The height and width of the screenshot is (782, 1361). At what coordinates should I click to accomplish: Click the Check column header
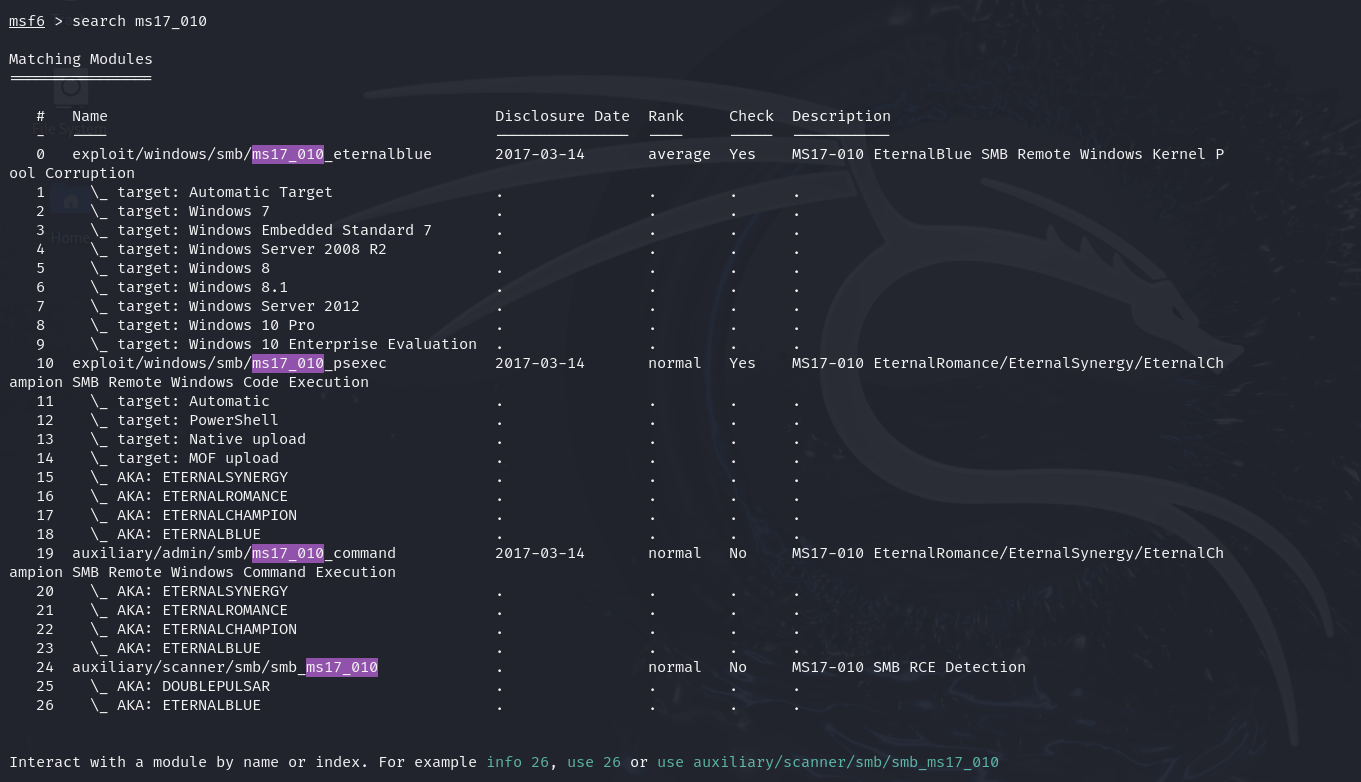pyautogui.click(x=750, y=116)
